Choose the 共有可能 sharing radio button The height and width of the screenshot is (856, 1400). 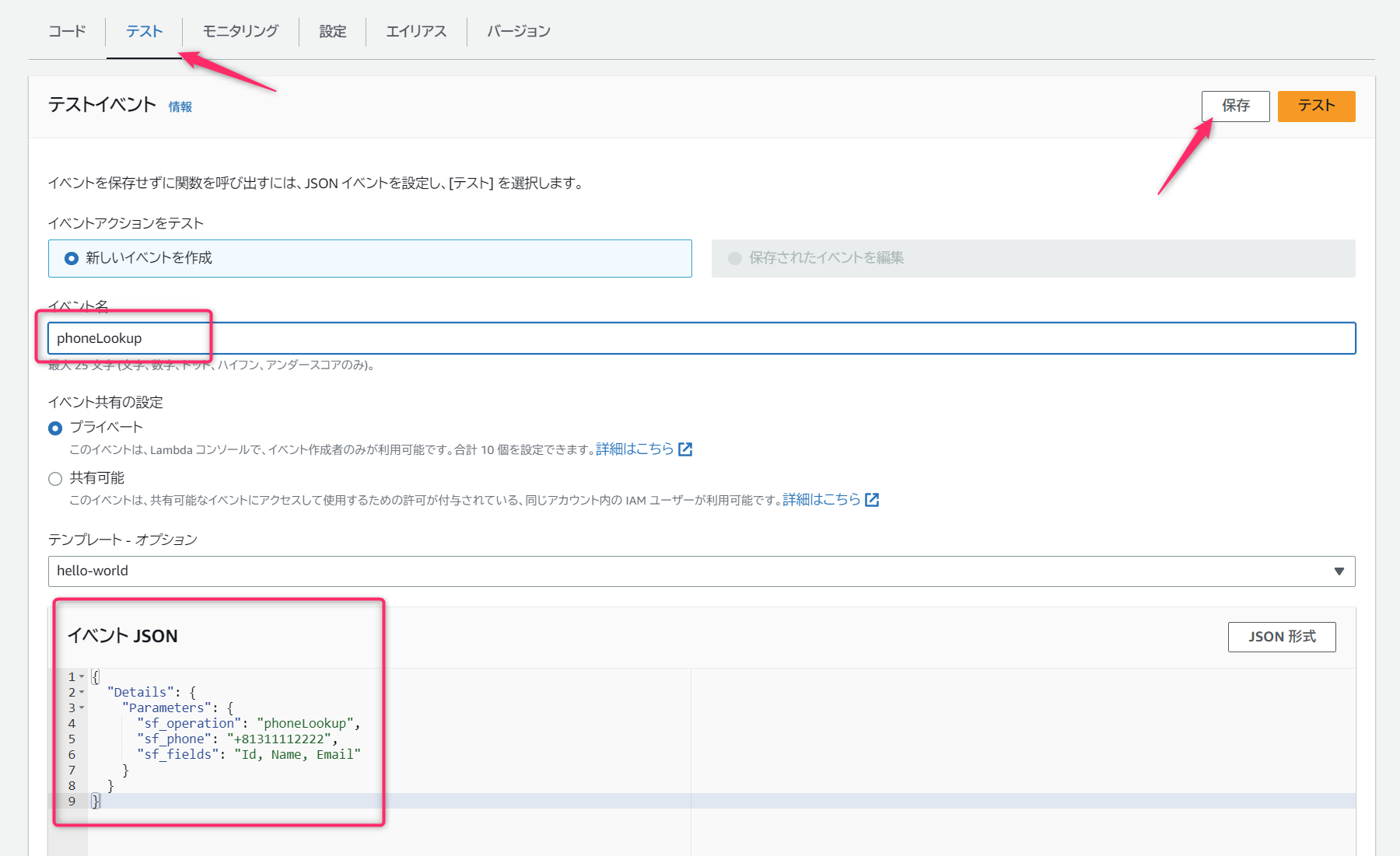[x=55, y=479]
